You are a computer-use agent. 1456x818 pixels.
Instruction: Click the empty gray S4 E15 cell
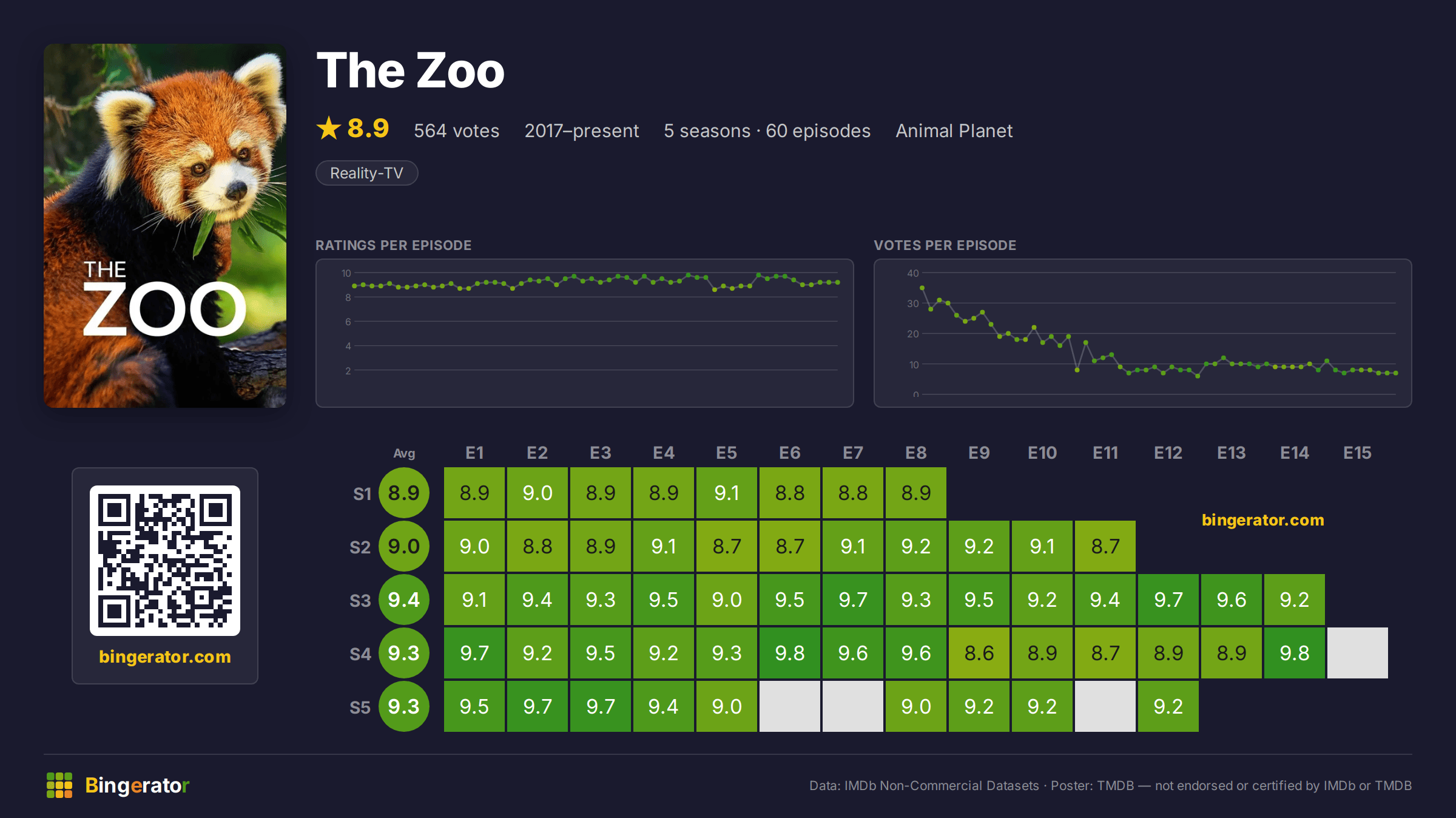(x=1358, y=653)
